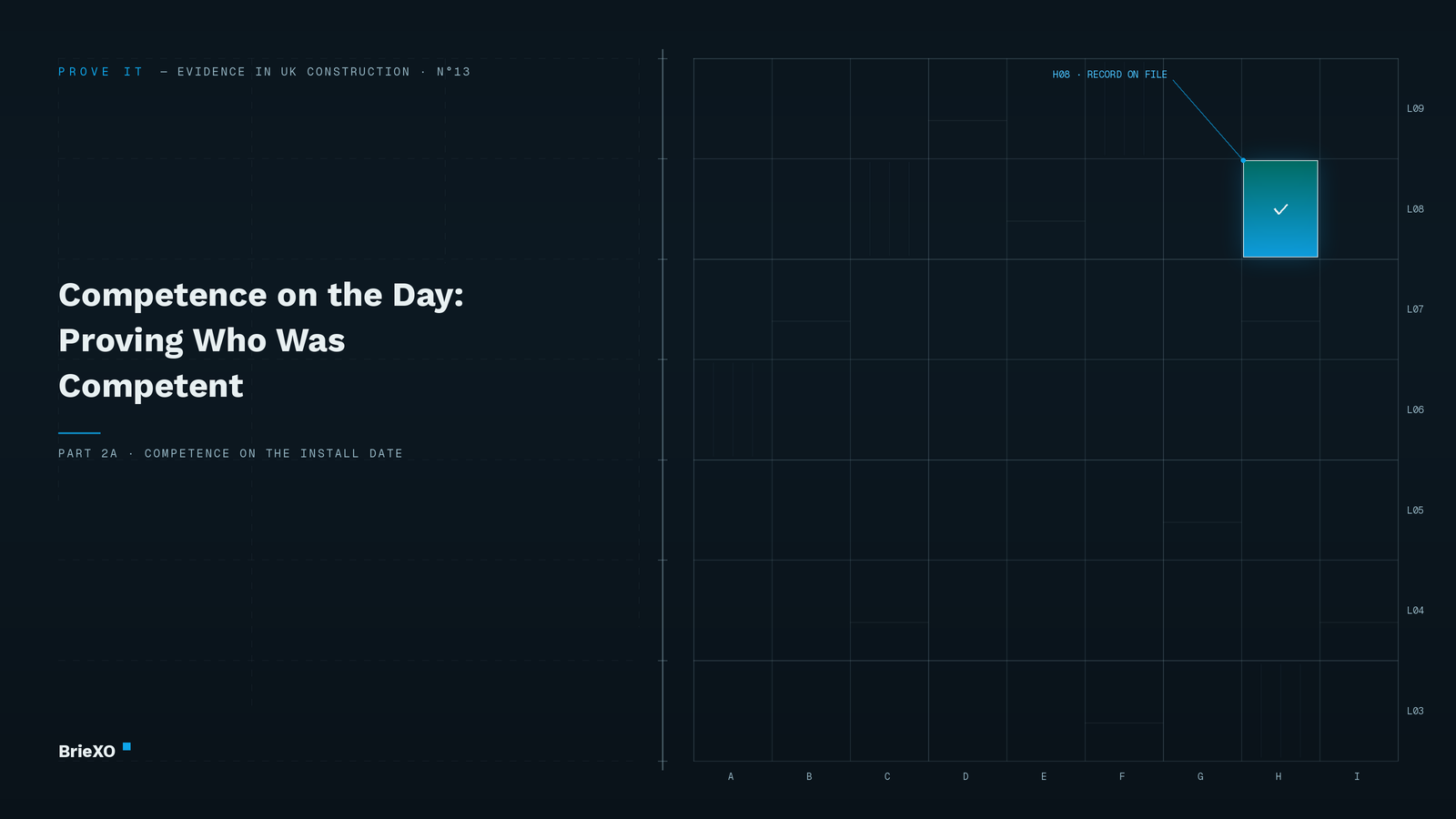Click column label G
This screenshot has width=1456, height=819.
pyautogui.click(x=1200, y=777)
